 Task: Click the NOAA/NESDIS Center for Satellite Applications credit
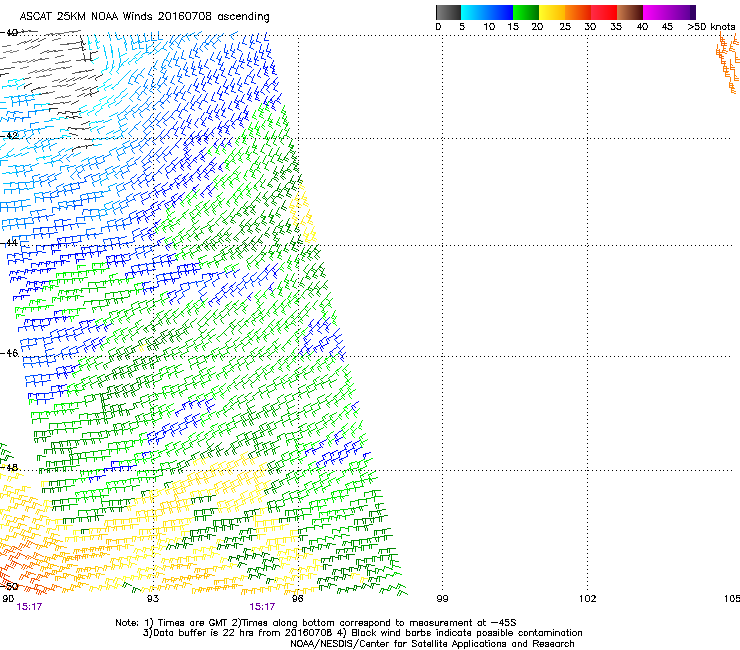(432, 644)
